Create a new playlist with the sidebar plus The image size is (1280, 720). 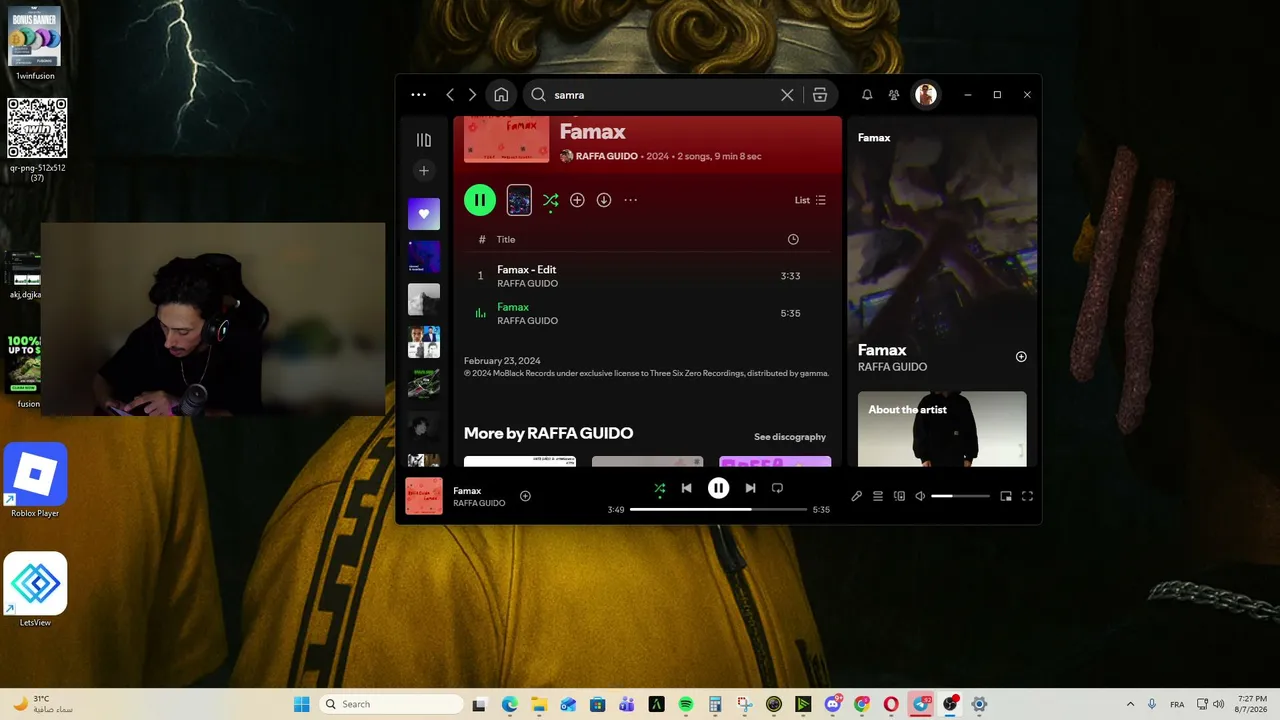click(424, 171)
